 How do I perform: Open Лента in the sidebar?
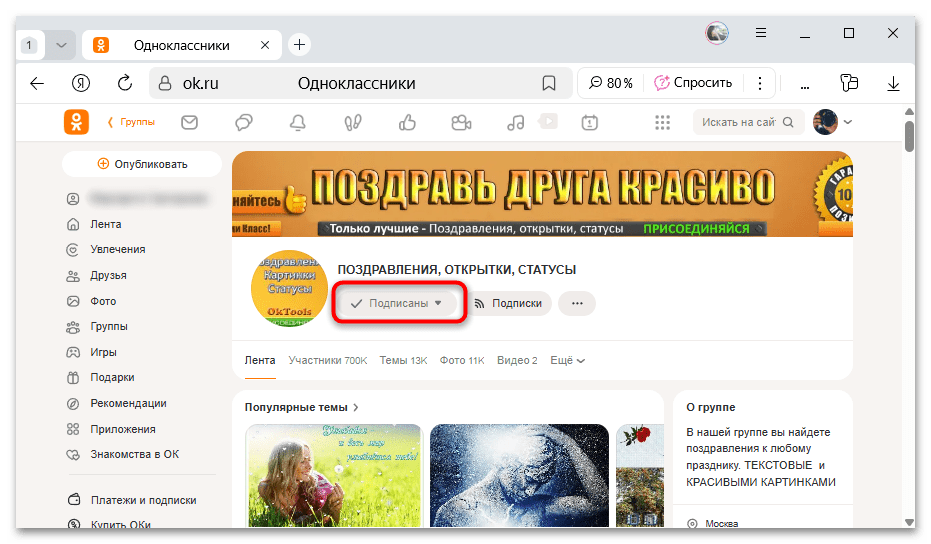(x=106, y=224)
